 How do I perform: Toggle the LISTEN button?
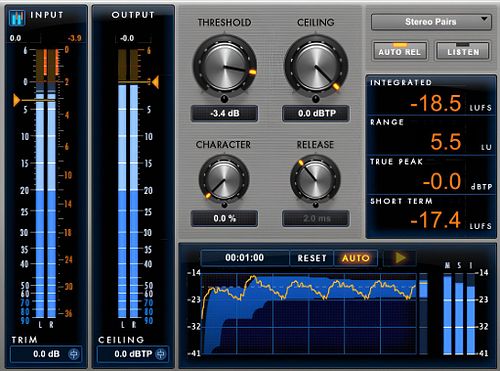(x=463, y=50)
